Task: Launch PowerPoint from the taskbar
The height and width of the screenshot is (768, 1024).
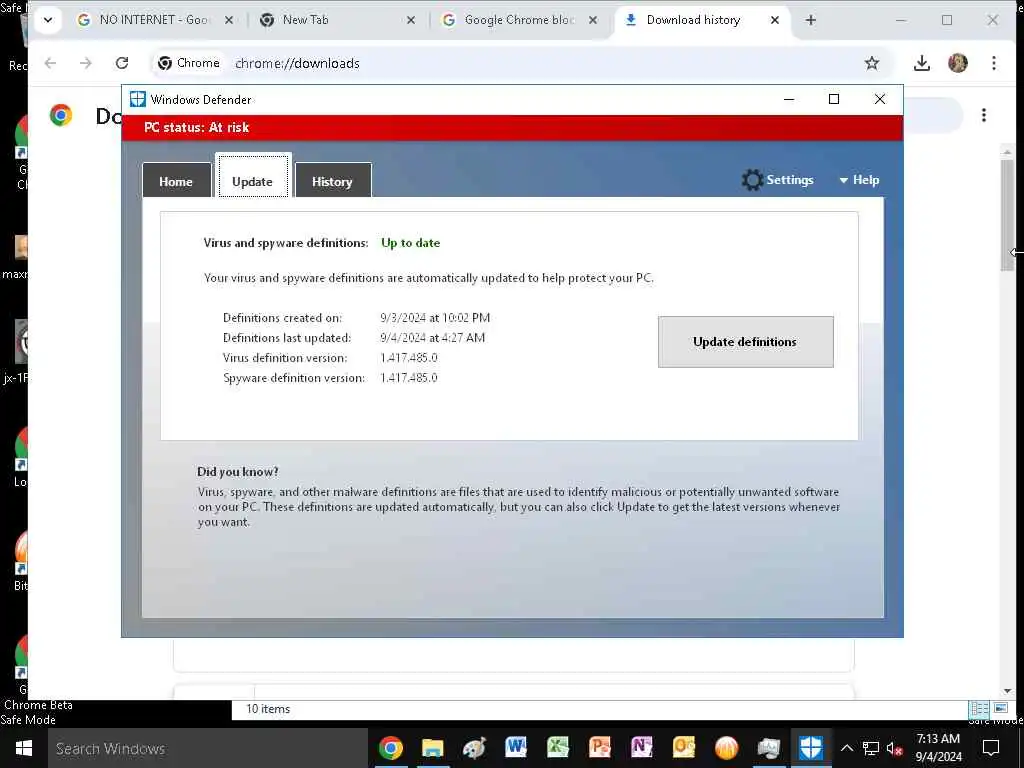Action: [600, 746]
